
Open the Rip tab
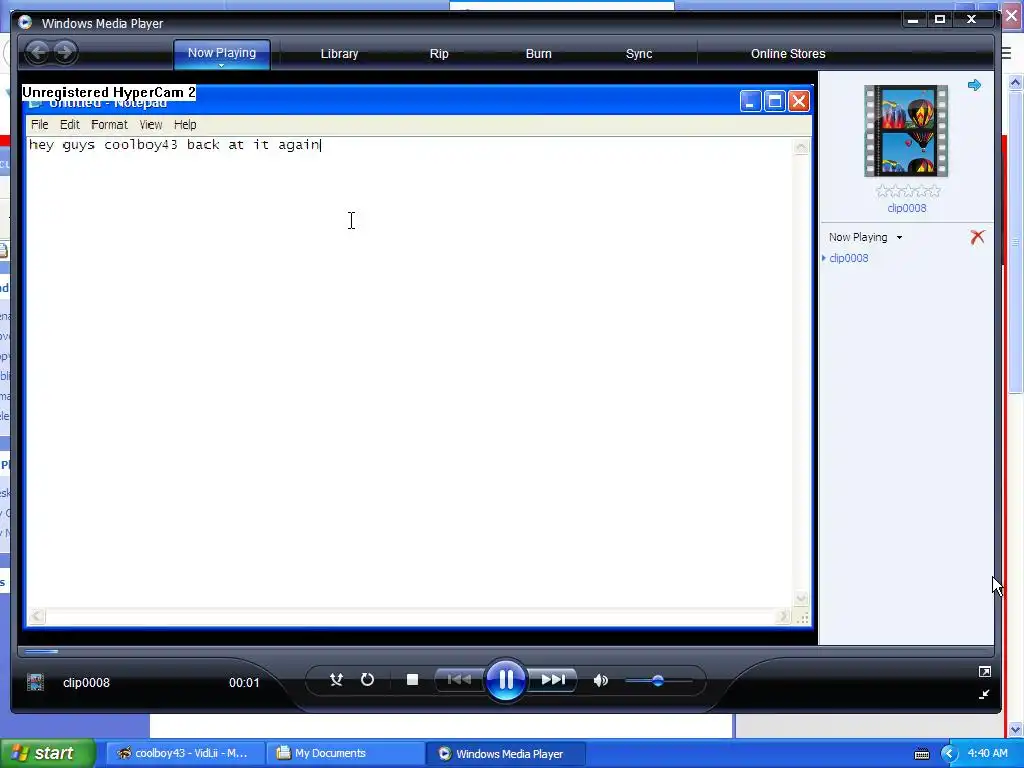click(x=439, y=54)
